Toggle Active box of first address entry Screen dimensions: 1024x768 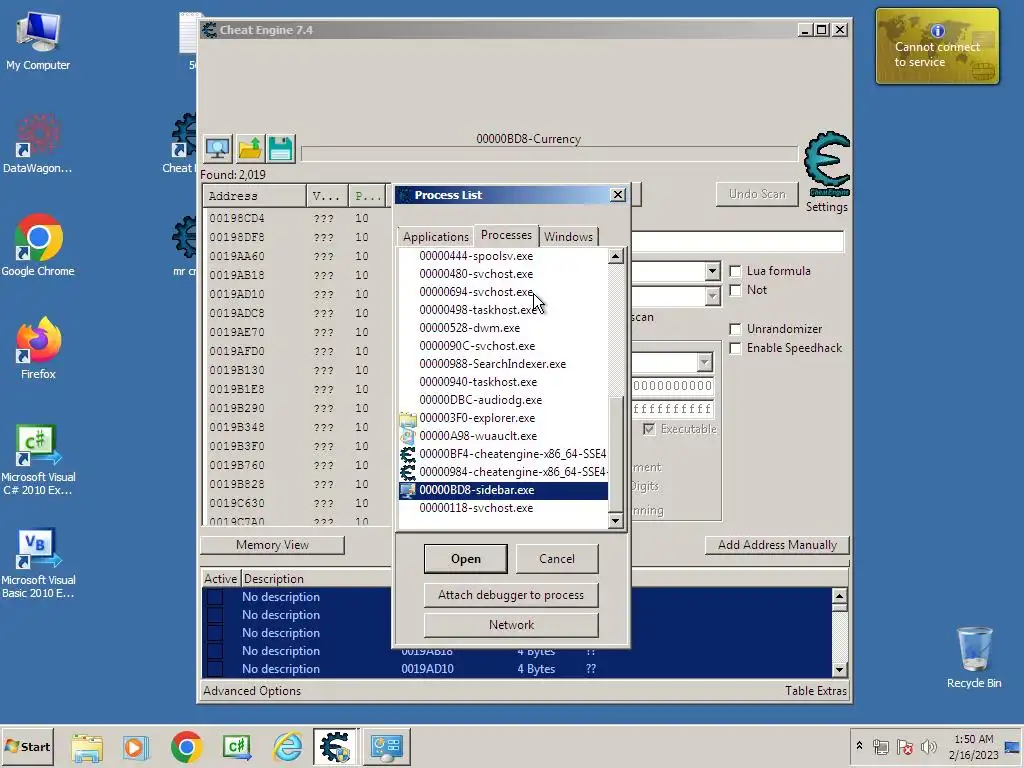pyautogui.click(x=214, y=597)
